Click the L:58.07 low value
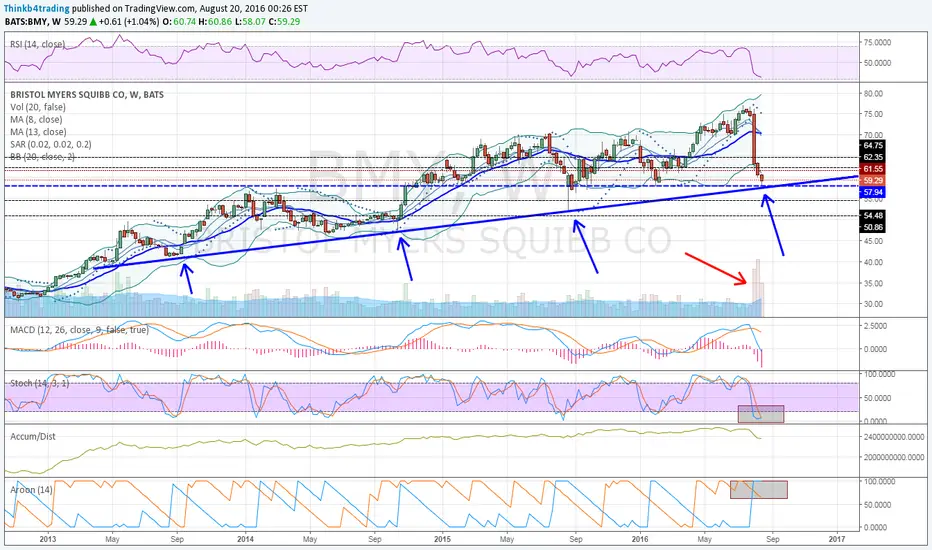Screen dimensions: 932x550 pos(250,21)
